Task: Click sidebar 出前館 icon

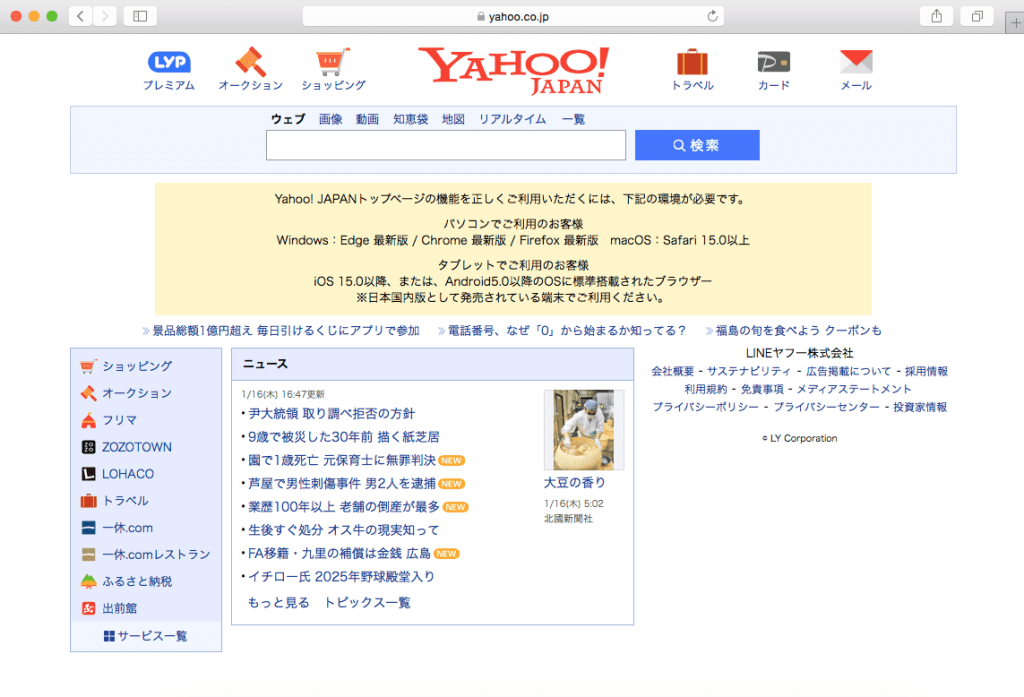Action: coord(88,608)
